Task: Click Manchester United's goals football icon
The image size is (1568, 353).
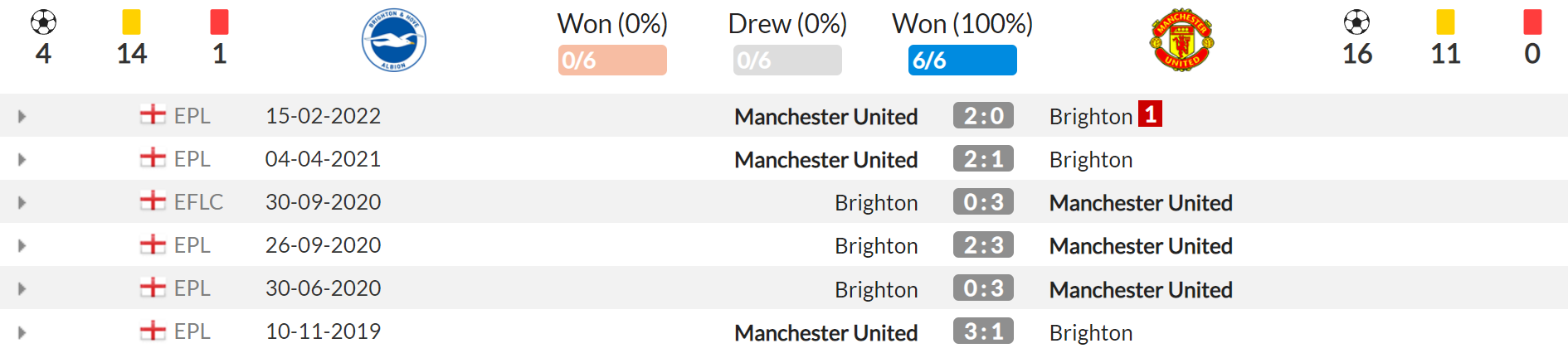Action: point(1357,22)
